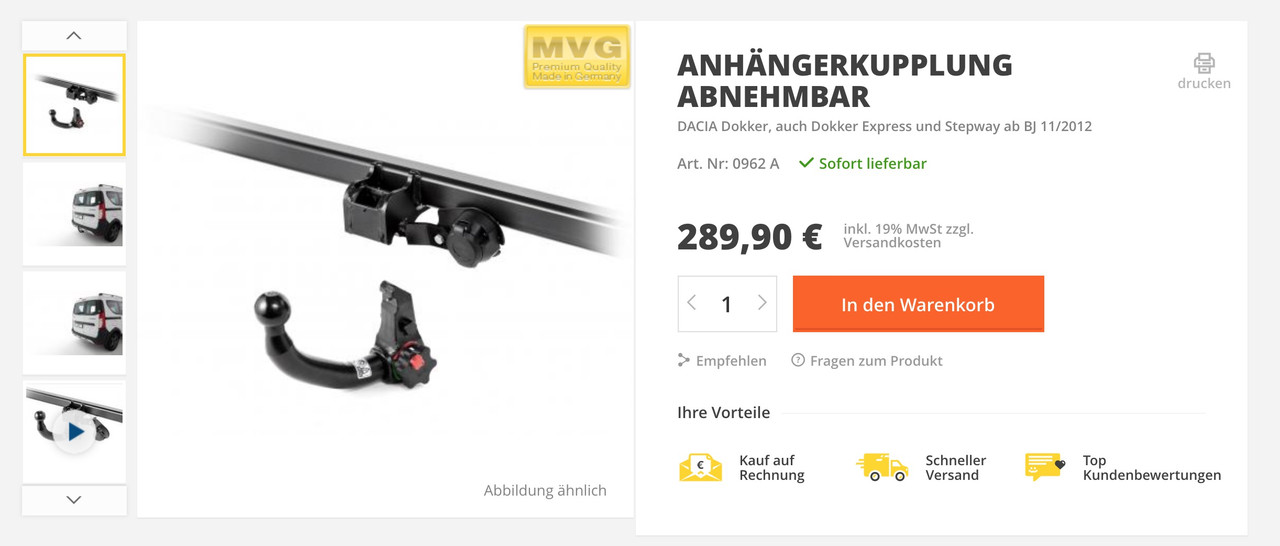Click the MVG Premium Quality badge
The width and height of the screenshot is (1280, 546).
[x=577, y=57]
